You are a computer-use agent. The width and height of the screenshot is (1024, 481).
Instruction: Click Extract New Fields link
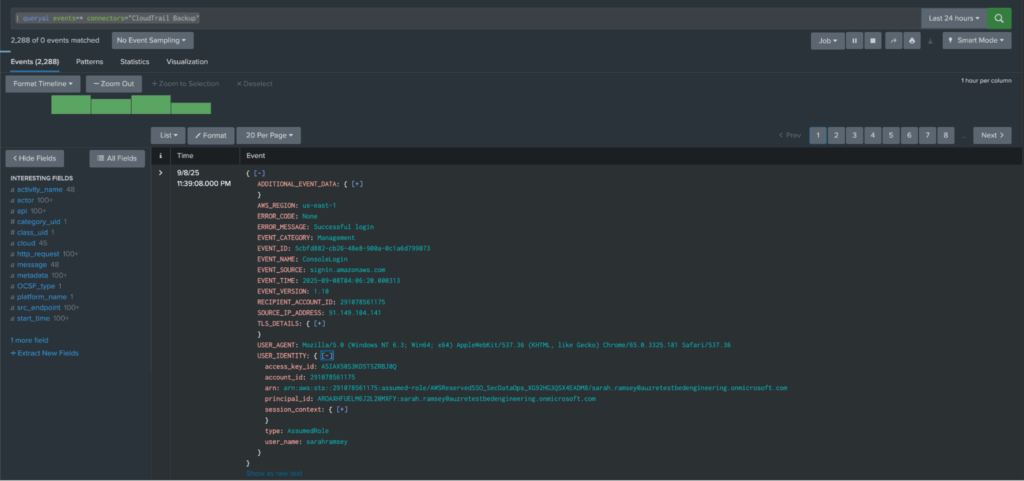[44, 353]
